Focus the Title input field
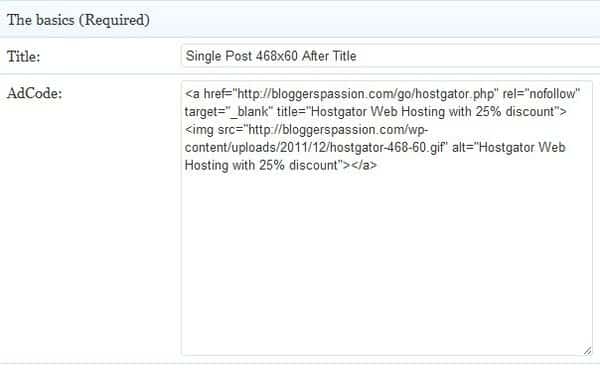This screenshot has width=600, height=368. pyautogui.click(x=391, y=56)
